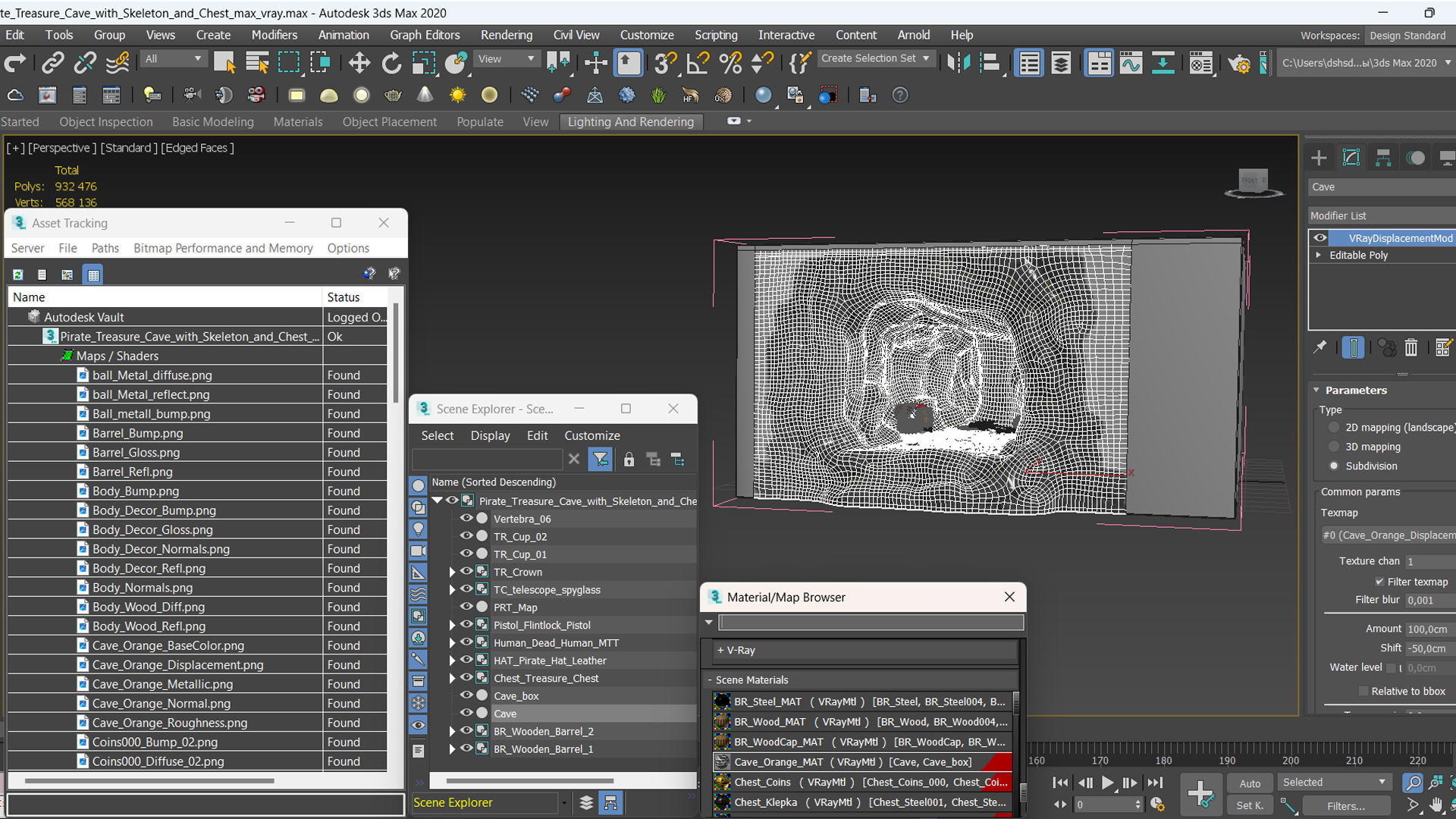
Task: Toggle the VRayDisplacementMod eye icon
Action: pyautogui.click(x=1320, y=237)
